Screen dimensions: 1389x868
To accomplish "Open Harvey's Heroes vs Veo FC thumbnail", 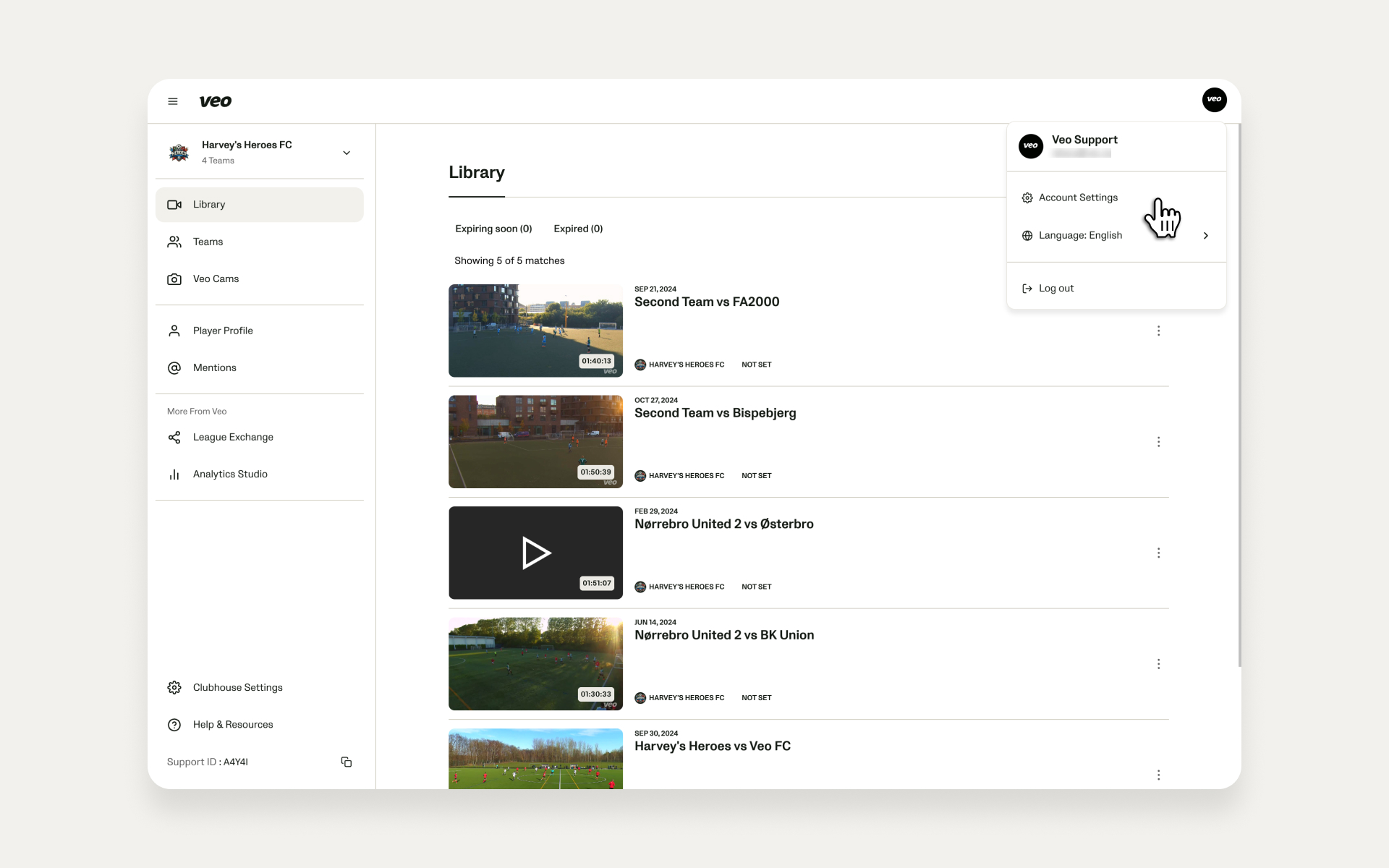I will pos(535,758).
